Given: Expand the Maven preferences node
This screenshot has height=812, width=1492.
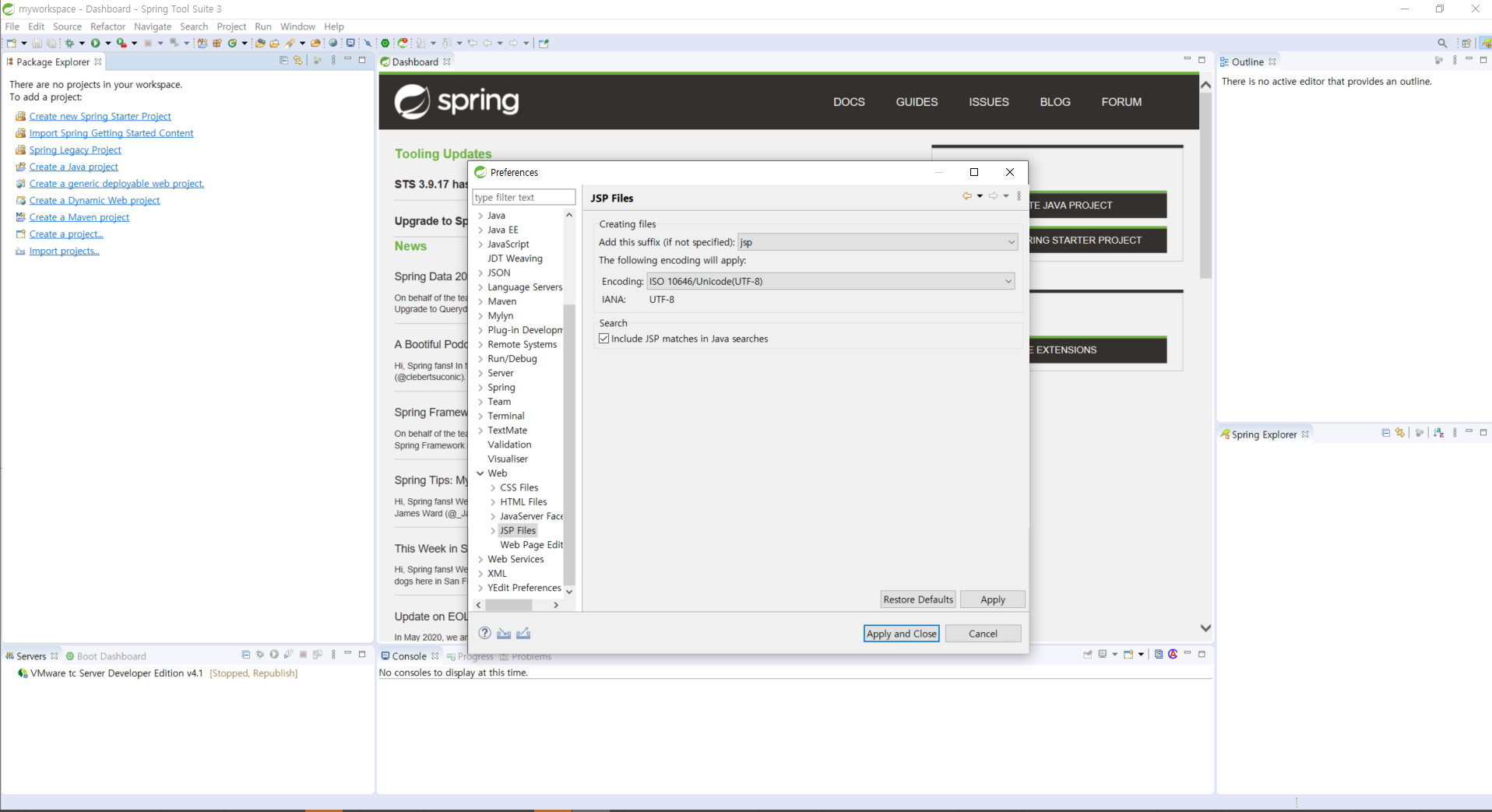Looking at the screenshot, I should point(480,301).
